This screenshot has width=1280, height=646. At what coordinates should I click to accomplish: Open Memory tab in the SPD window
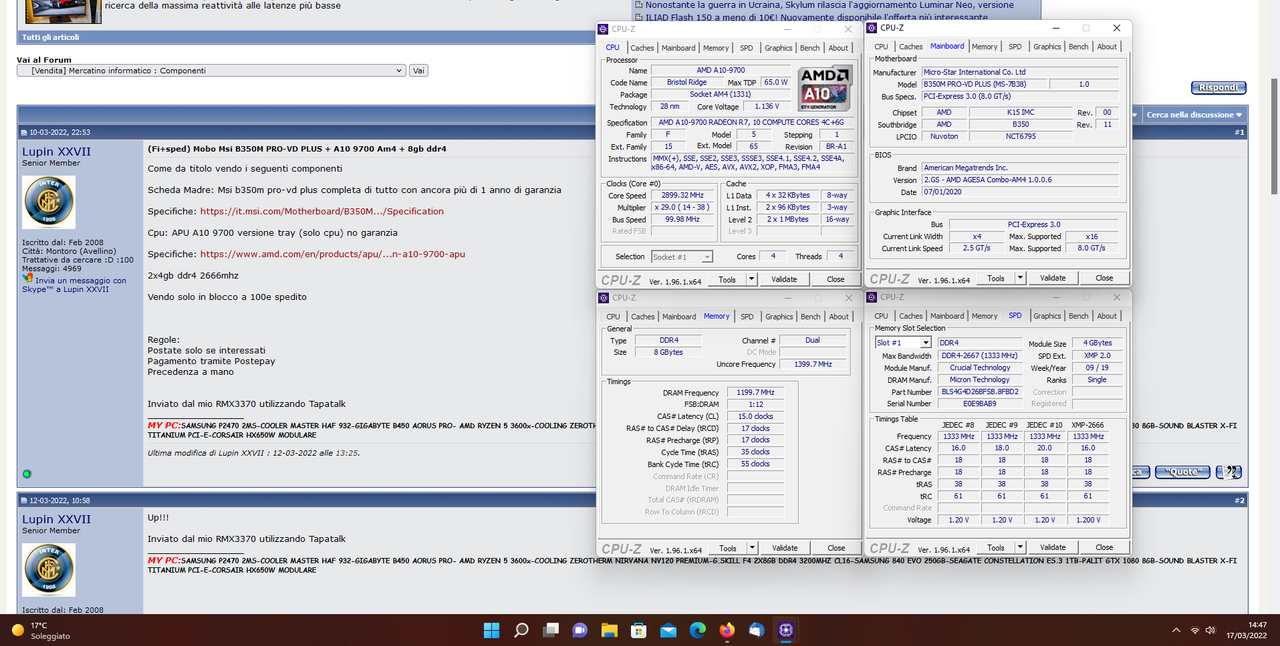point(985,316)
